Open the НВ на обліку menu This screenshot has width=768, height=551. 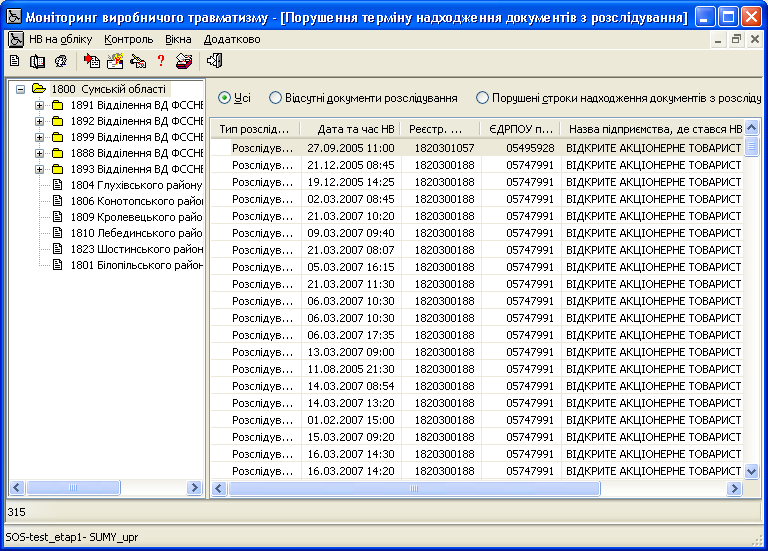pos(60,39)
